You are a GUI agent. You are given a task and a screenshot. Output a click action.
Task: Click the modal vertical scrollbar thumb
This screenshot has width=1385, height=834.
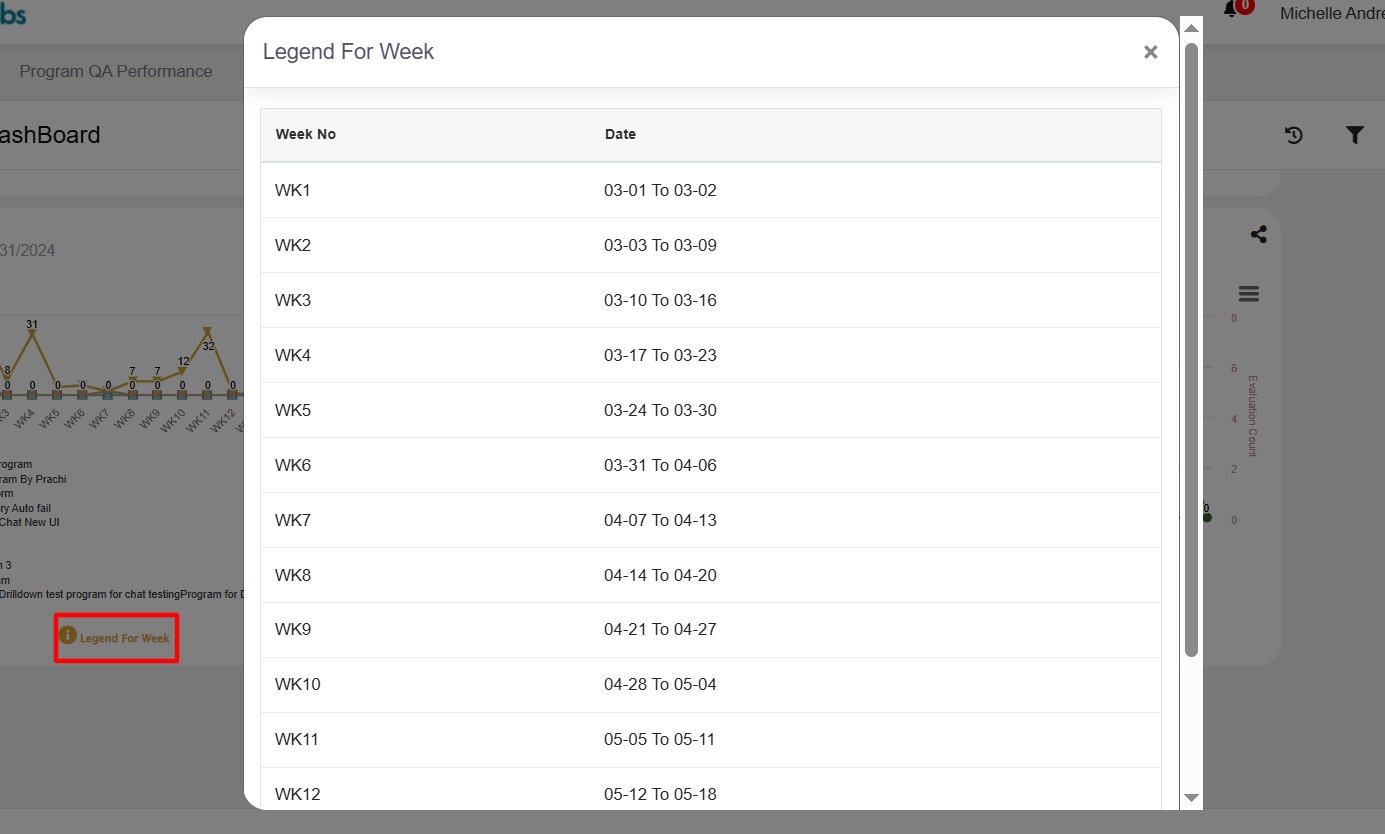(1191, 350)
